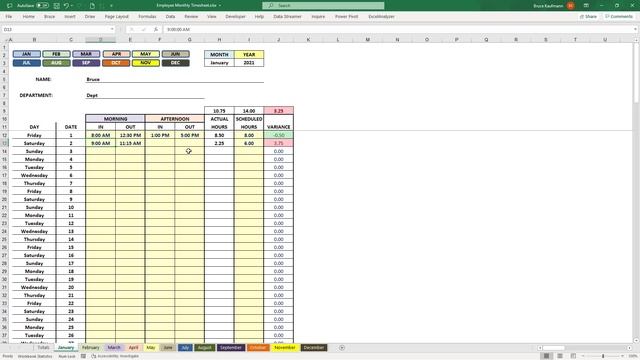Select the month cell showing January
Image resolution: width=640 pixels, height=360 pixels.
tap(219, 63)
